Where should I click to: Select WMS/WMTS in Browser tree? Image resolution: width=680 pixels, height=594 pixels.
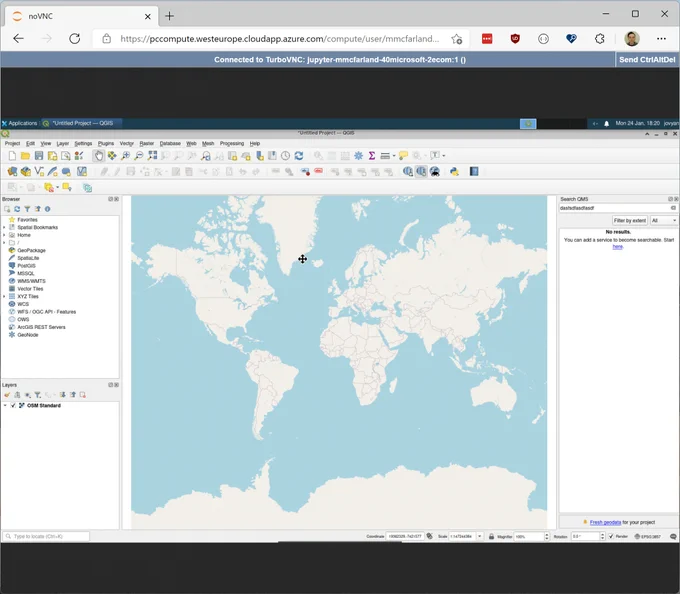tap(31, 281)
